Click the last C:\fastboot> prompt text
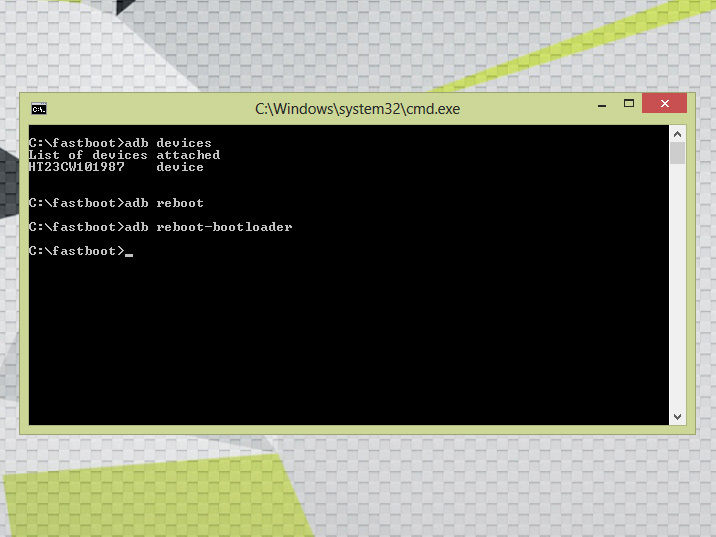Screen dimensions: 716x537 click(76, 251)
